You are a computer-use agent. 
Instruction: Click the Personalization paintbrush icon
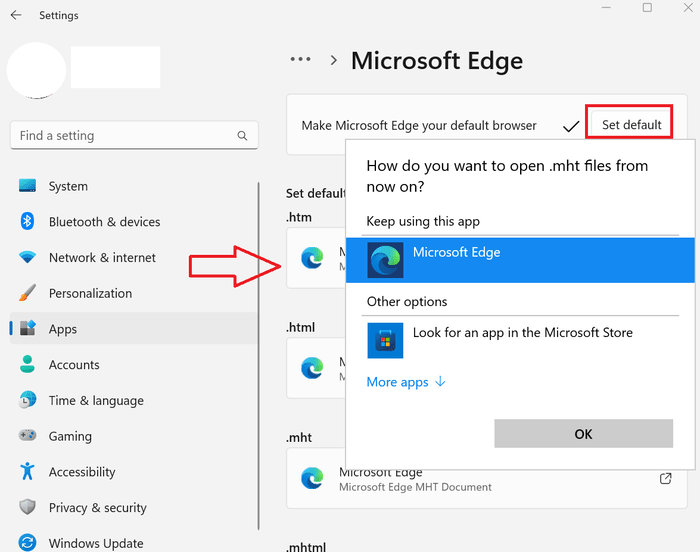coord(27,293)
